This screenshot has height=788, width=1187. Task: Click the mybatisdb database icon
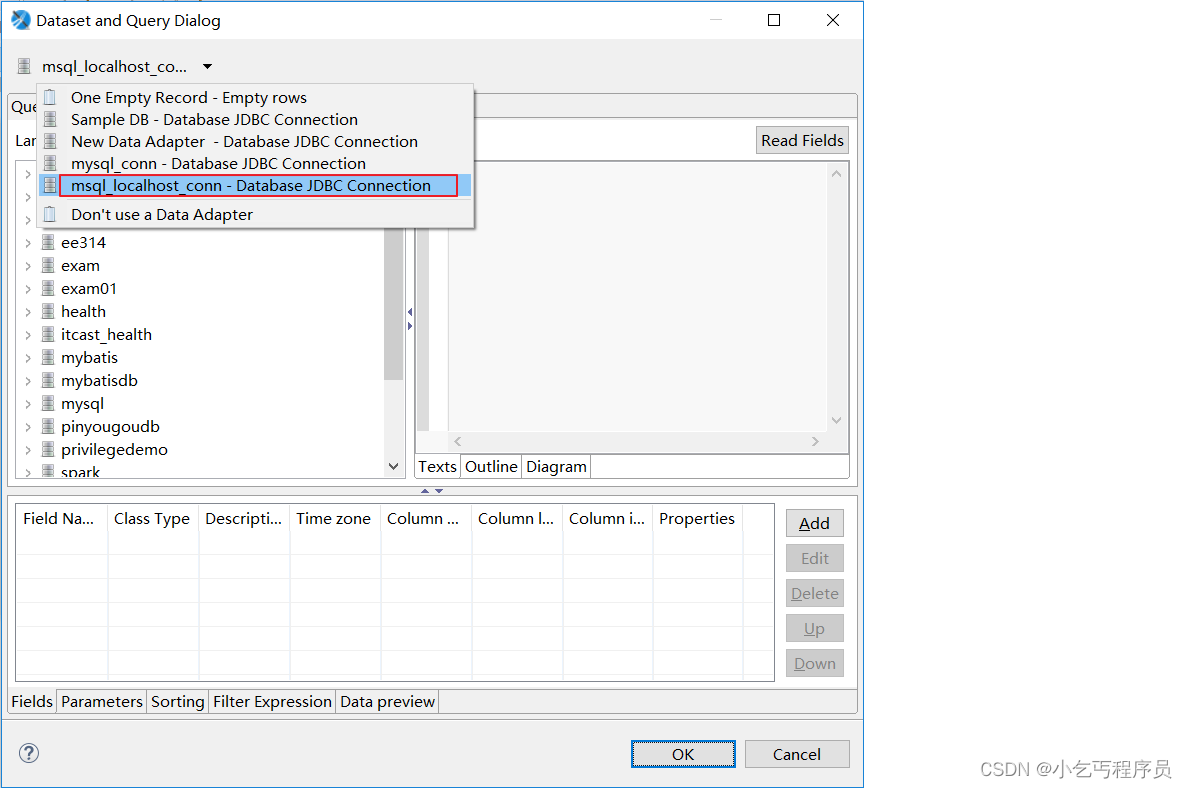point(48,380)
